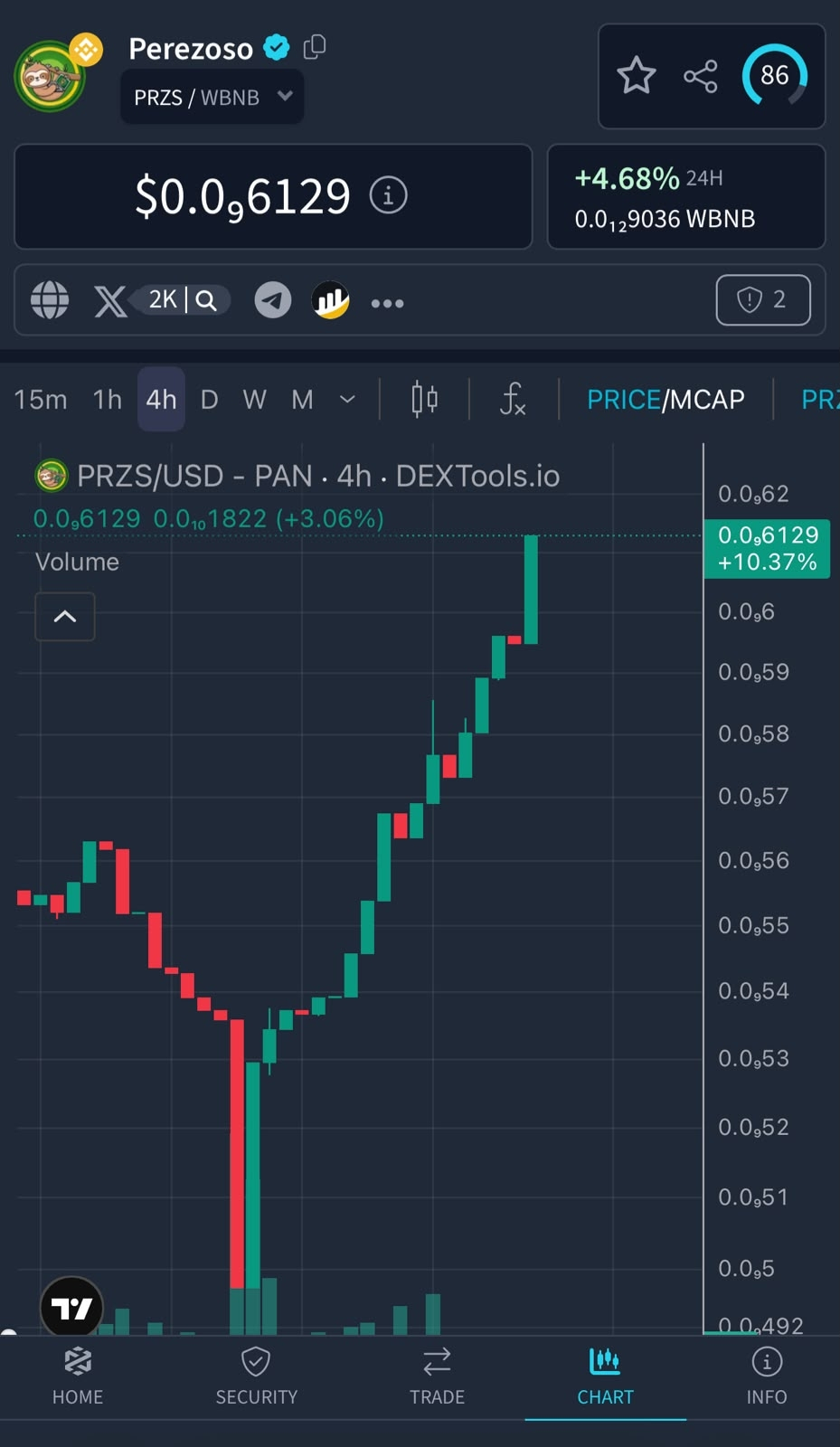The height and width of the screenshot is (1447, 840).
Task: Select the CHART tab
Action: click(605, 1376)
